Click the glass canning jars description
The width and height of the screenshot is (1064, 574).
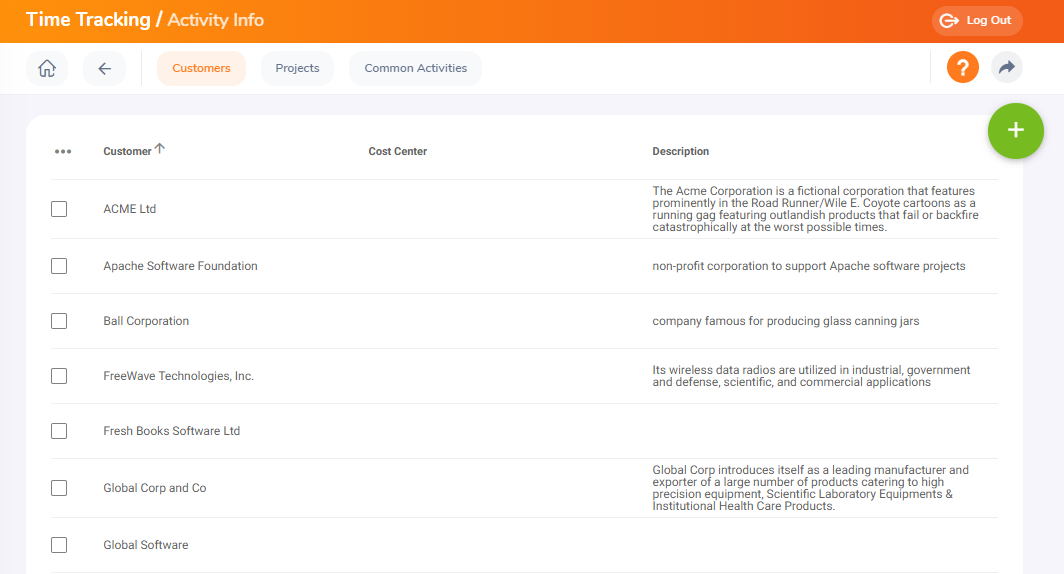(x=786, y=321)
